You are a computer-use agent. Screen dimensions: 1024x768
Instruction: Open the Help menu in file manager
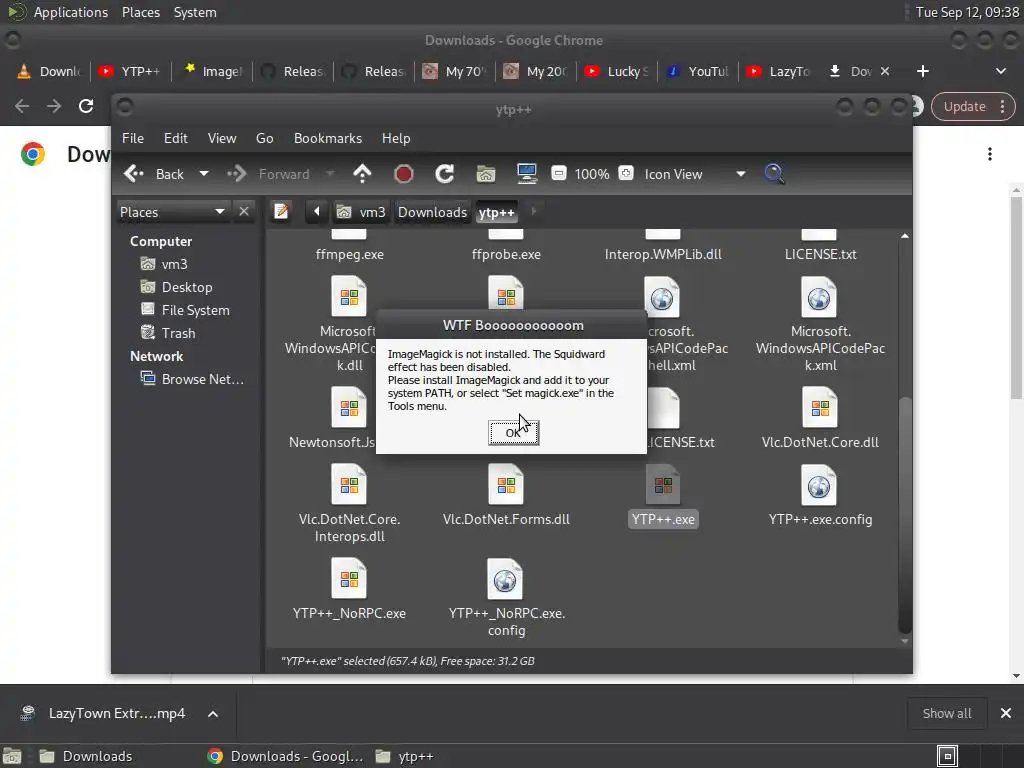click(396, 138)
